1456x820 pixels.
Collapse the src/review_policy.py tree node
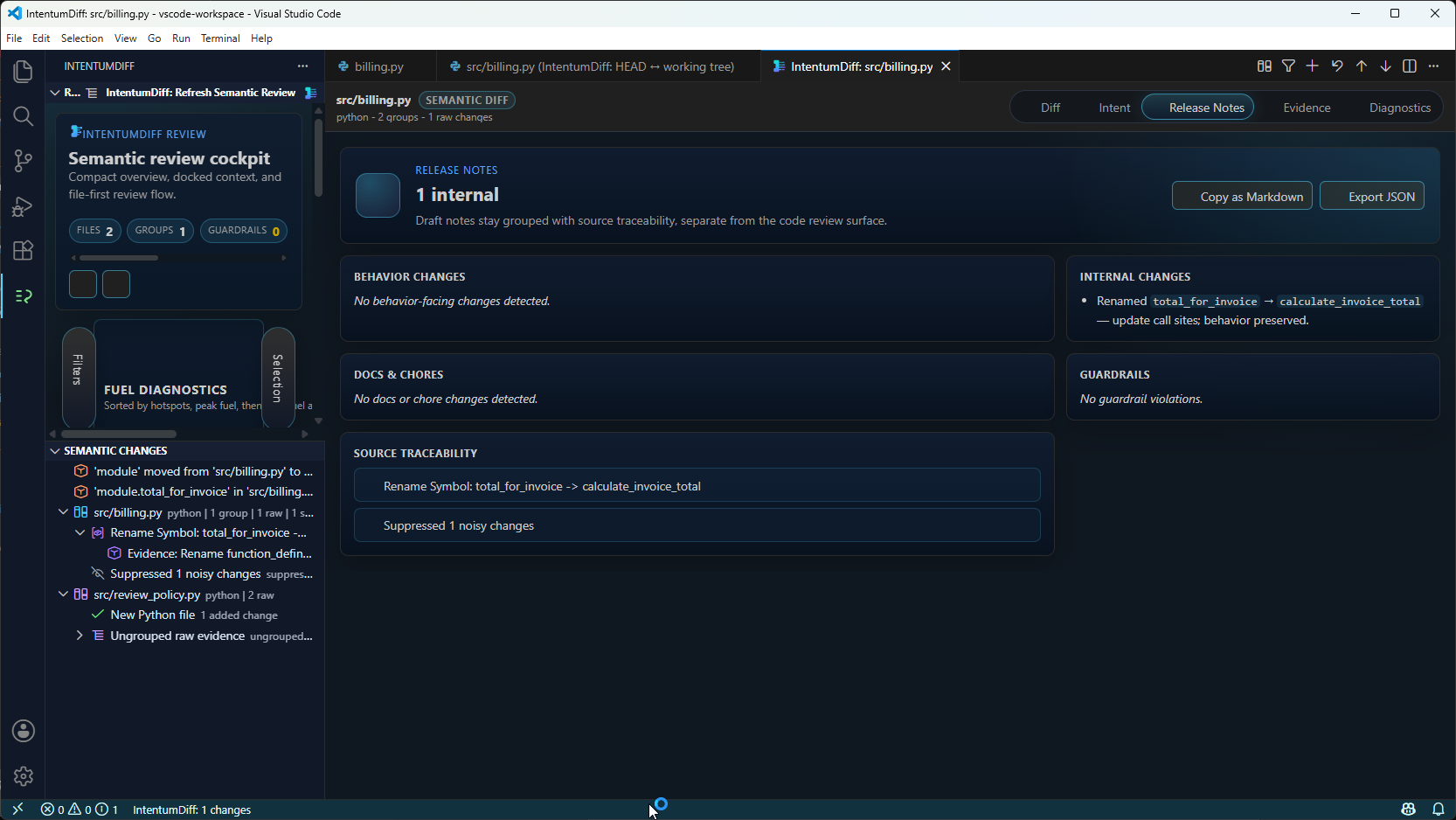click(x=63, y=594)
